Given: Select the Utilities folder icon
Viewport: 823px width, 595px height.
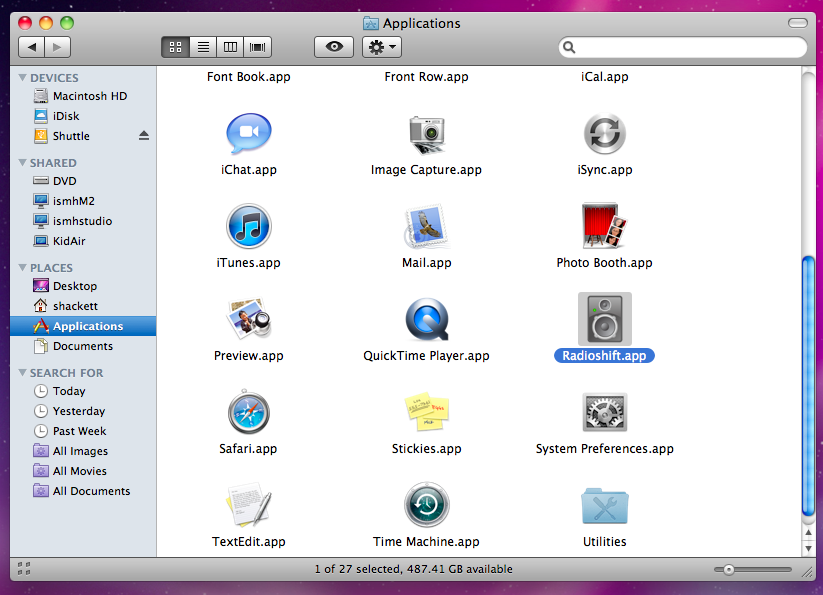Looking at the screenshot, I should (605, 506).
